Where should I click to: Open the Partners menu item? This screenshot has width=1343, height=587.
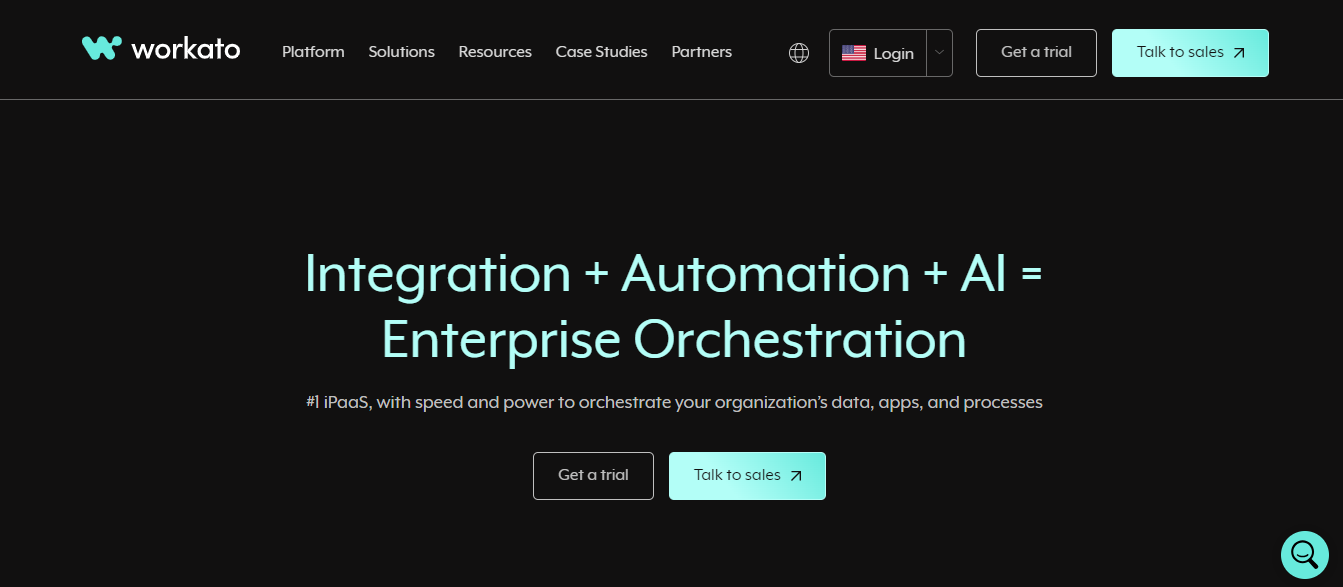(701, 52)
